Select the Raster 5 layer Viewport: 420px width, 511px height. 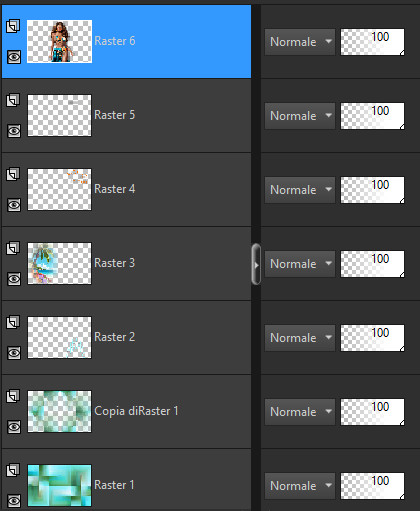(x=126, y=116)
